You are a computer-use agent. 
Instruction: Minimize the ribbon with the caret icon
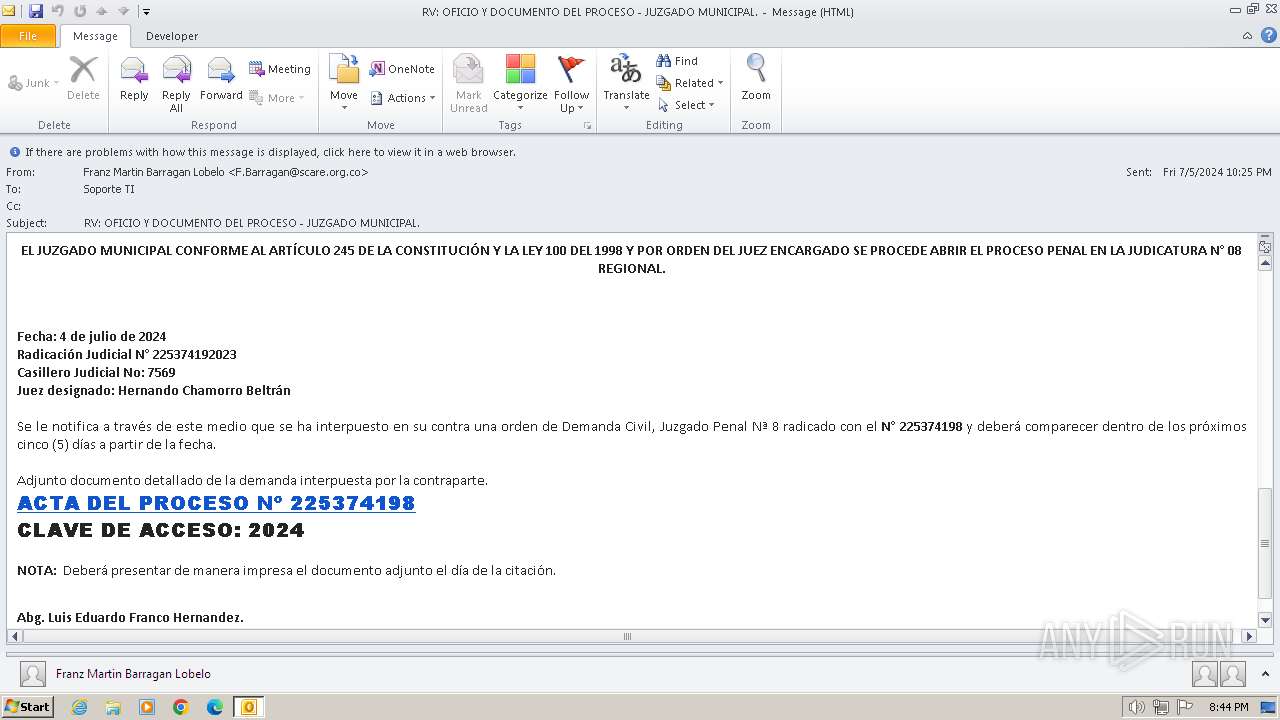pyautogui.click(x=1247, y=35)
